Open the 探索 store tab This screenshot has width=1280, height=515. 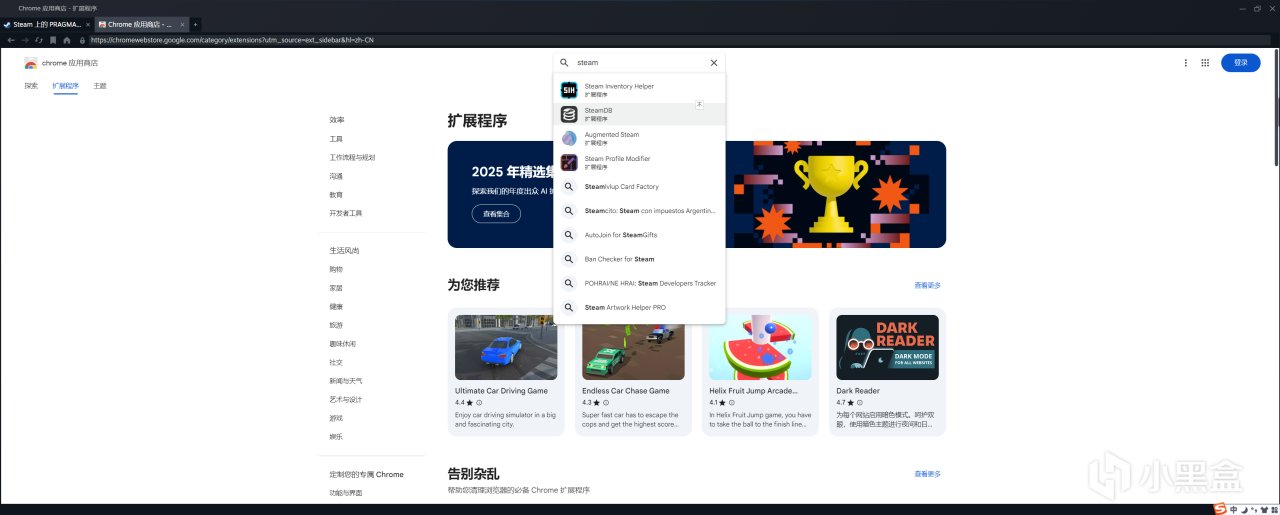[31, 86]
